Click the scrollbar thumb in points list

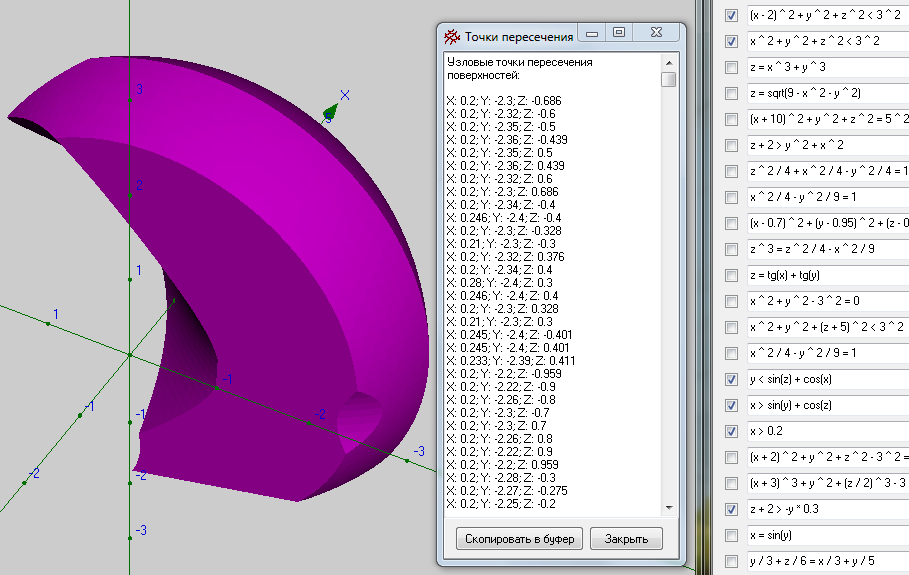click(x=668, y=80)
